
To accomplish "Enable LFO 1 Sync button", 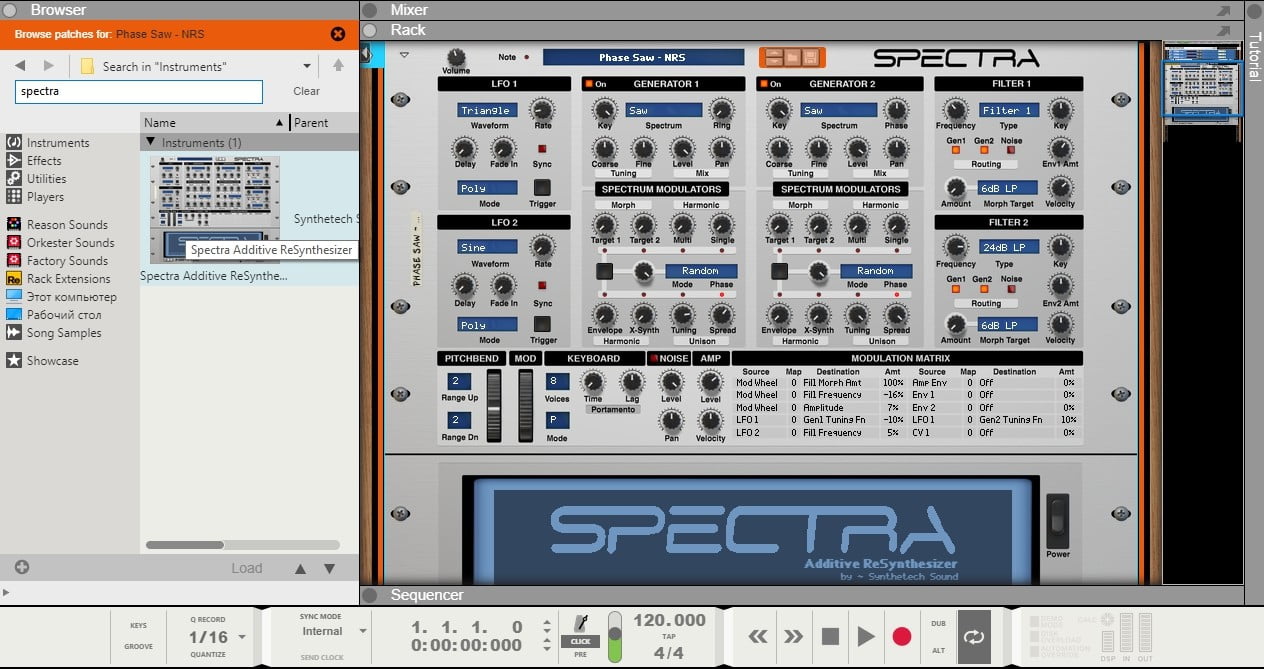I will click(542, 149).
